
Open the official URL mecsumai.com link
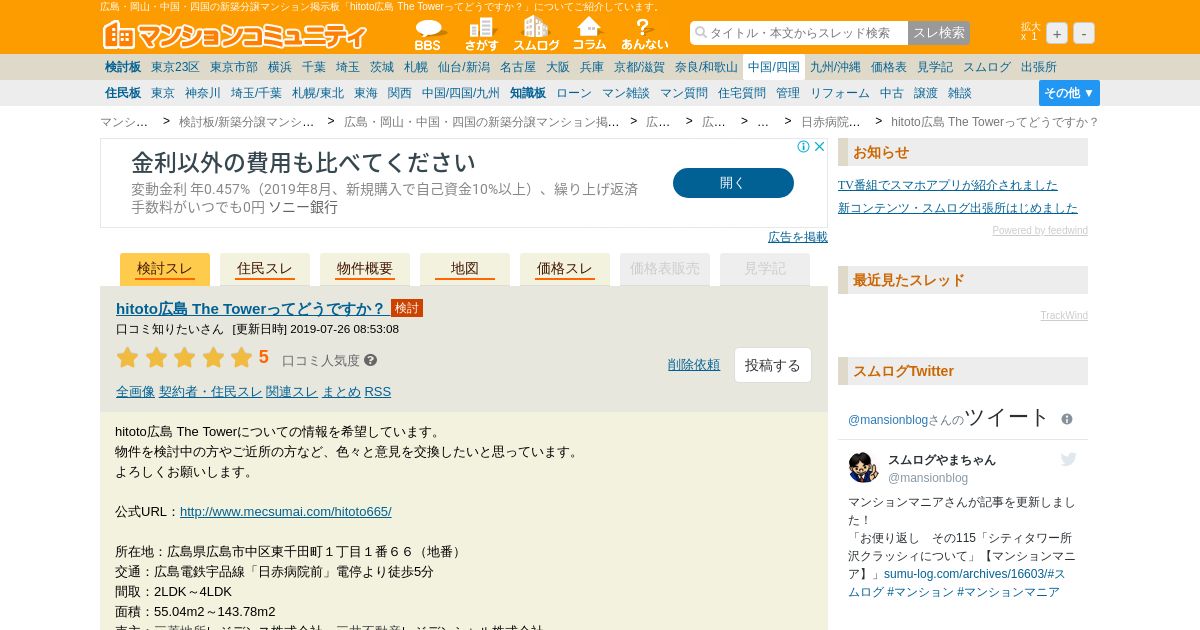pyautogui.click(x=286, y=511)
